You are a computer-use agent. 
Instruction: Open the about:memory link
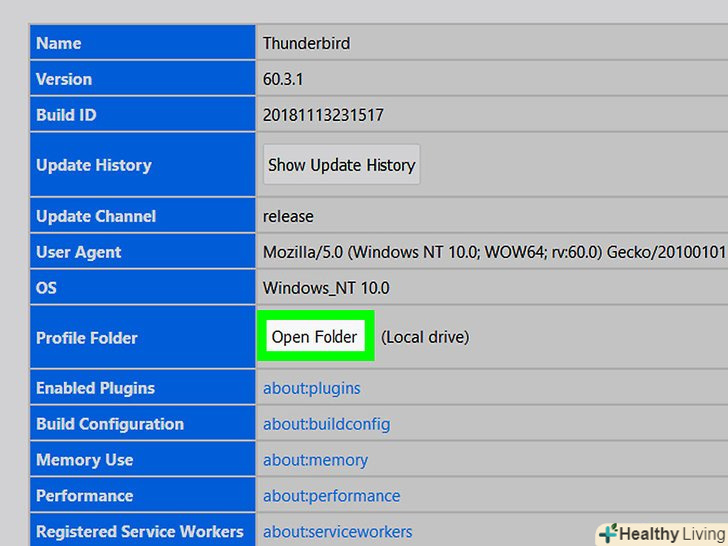[x=315, y=460]
